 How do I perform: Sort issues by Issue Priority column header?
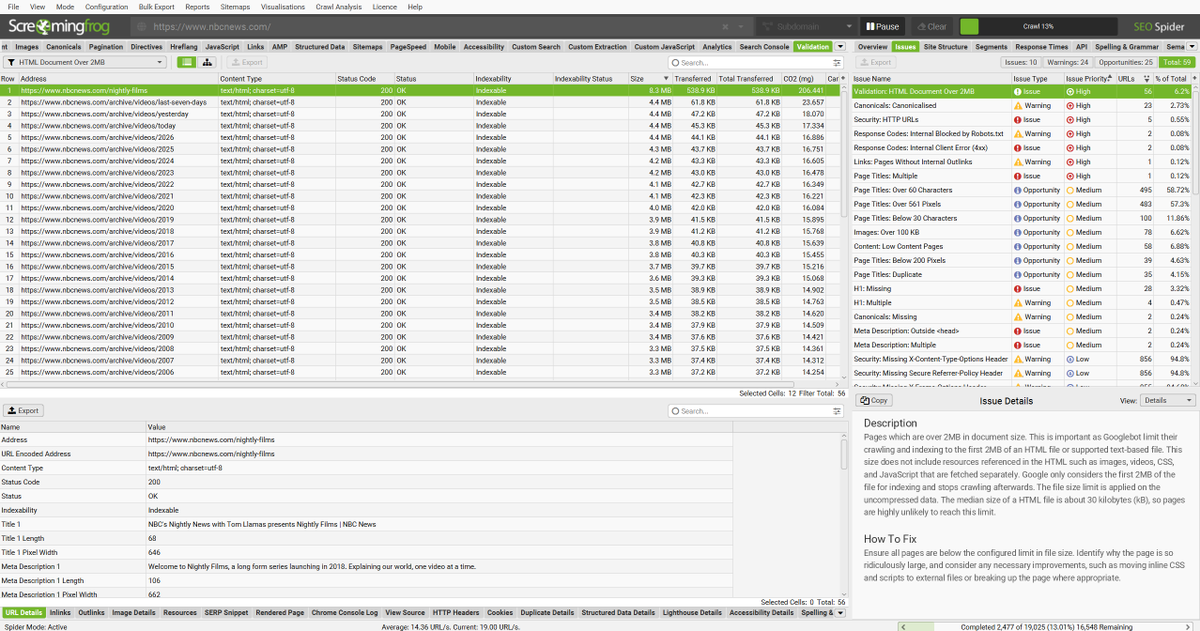[1088, 78]
